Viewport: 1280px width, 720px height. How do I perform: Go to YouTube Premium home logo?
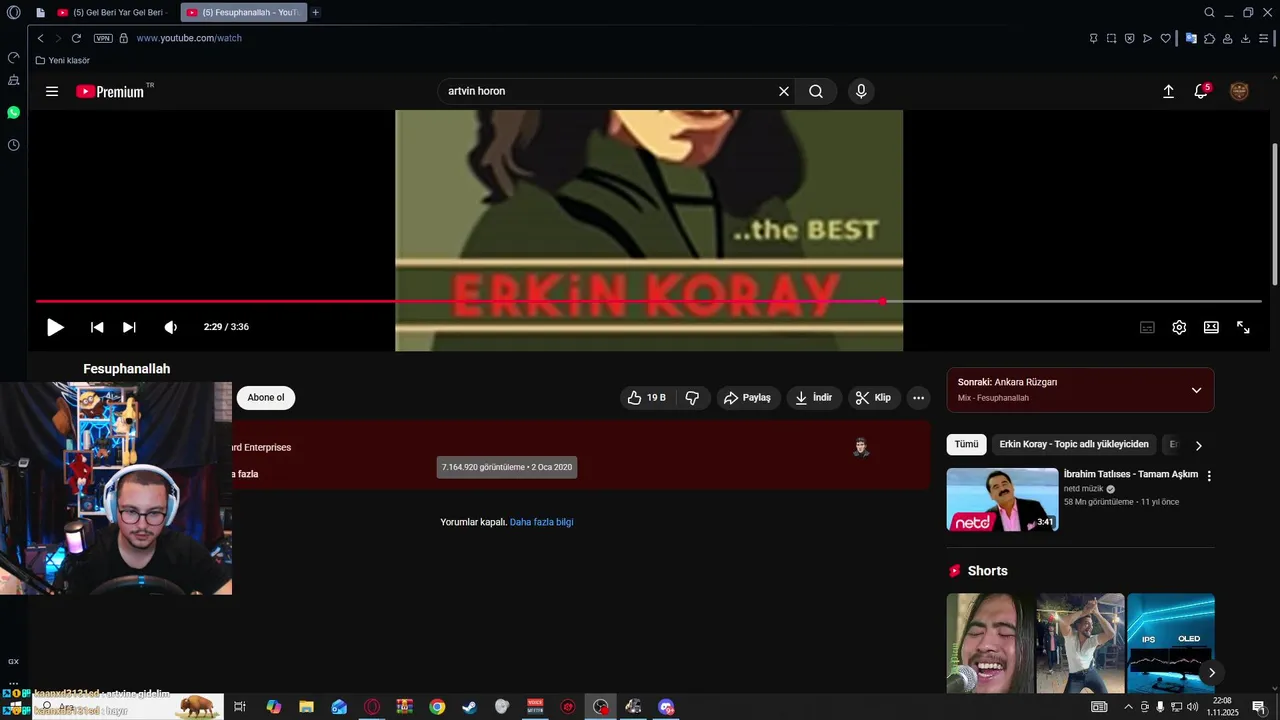click(112, 91)
